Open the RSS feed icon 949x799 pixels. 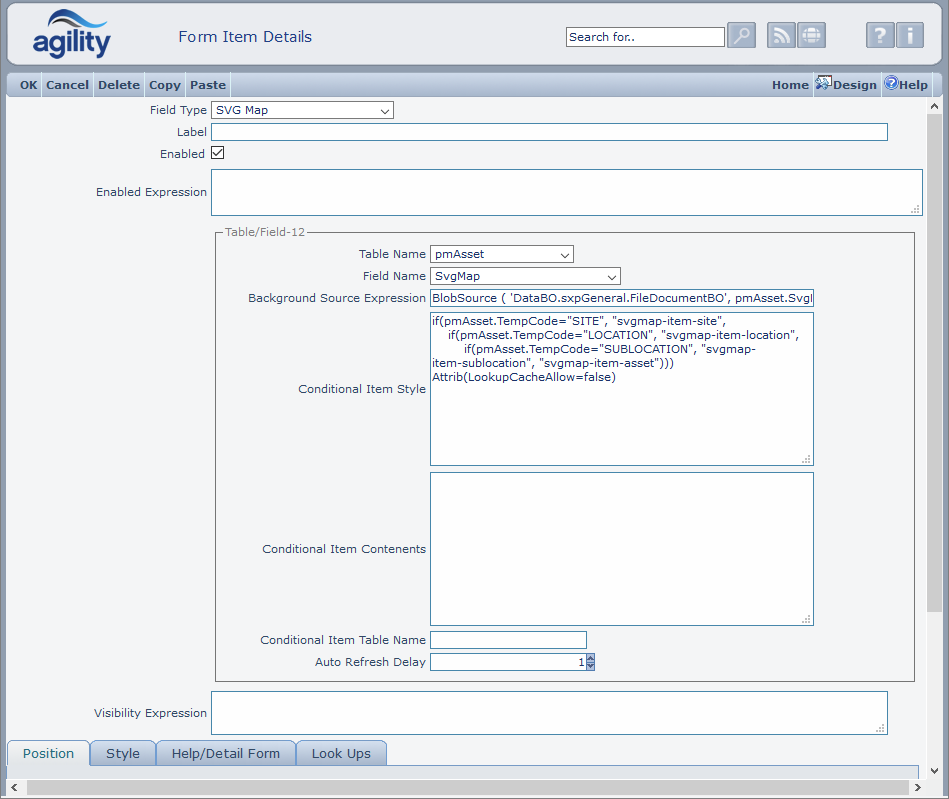point(781,36)
